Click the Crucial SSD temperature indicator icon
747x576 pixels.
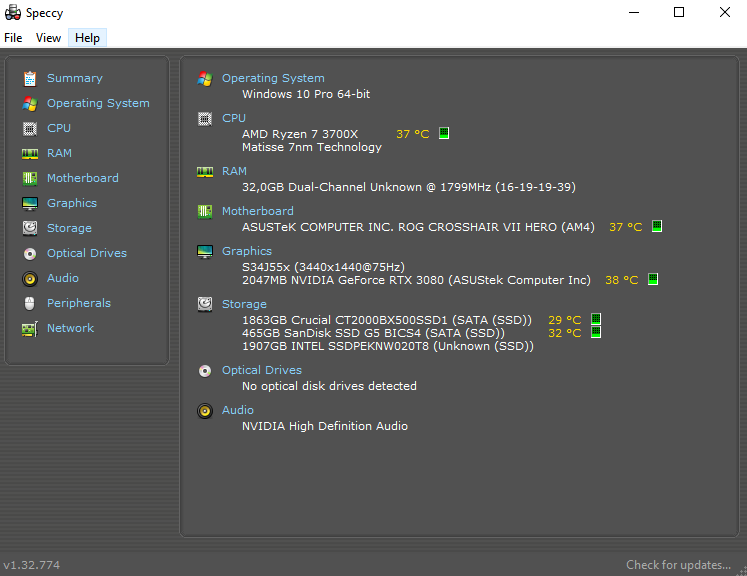point(596,319)
